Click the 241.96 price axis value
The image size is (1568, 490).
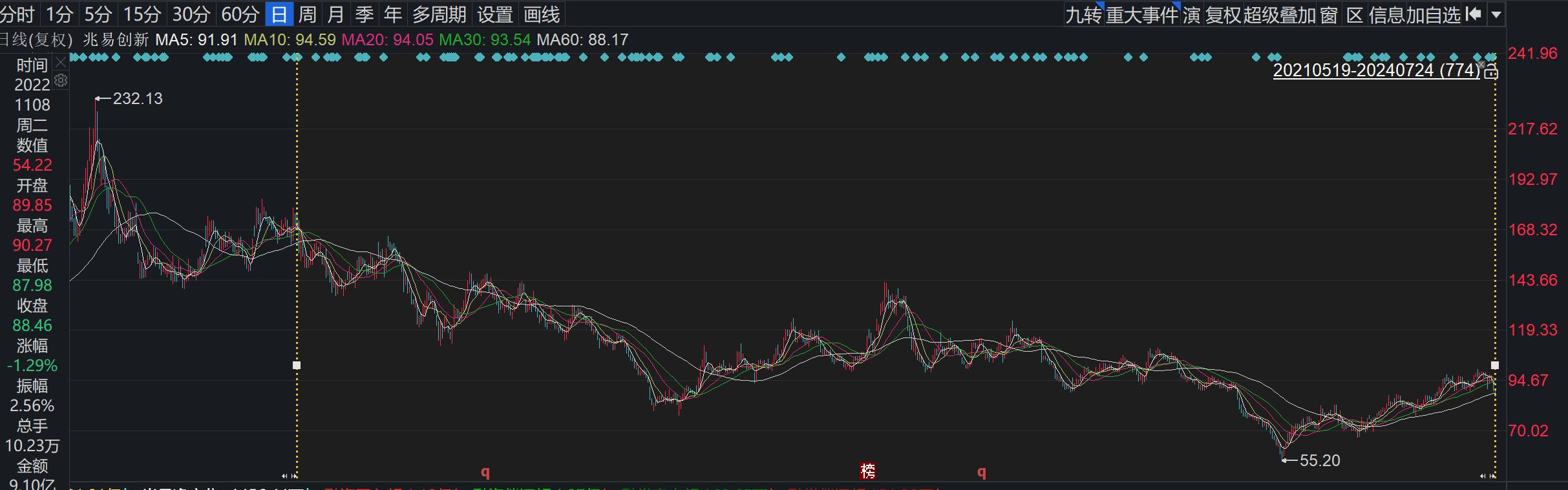tap(1532, 53)
